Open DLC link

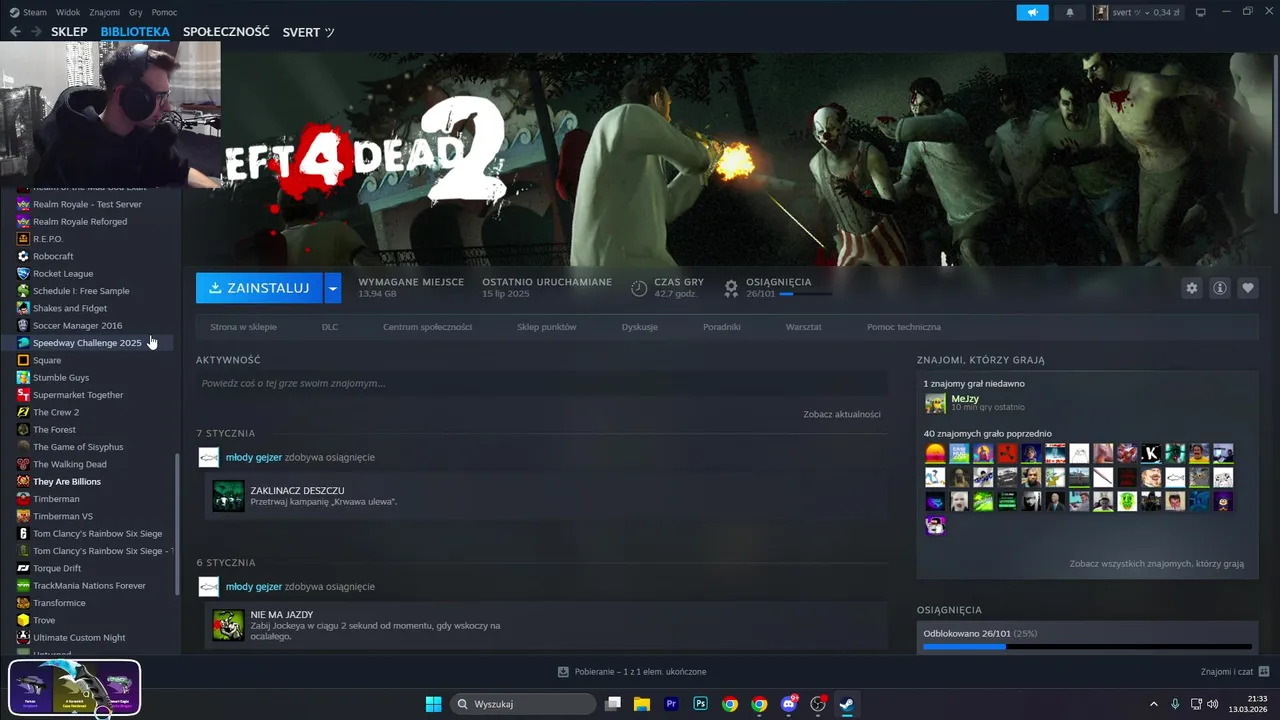330,327
